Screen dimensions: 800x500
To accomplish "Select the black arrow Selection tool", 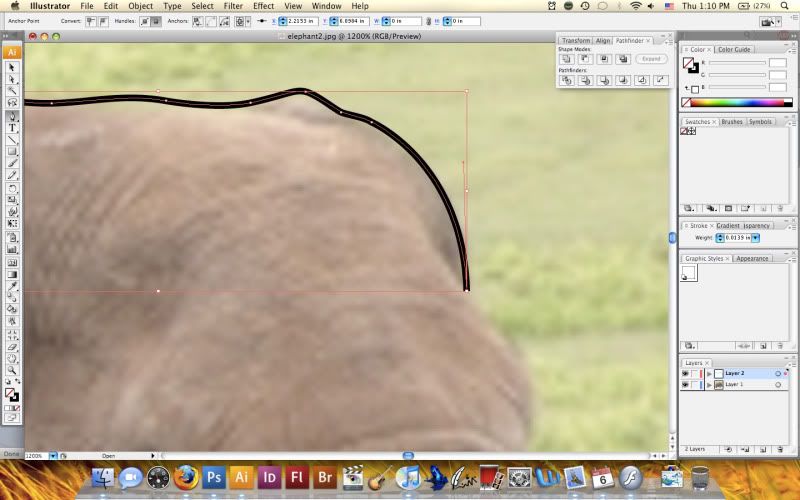I will coord(12,68).
